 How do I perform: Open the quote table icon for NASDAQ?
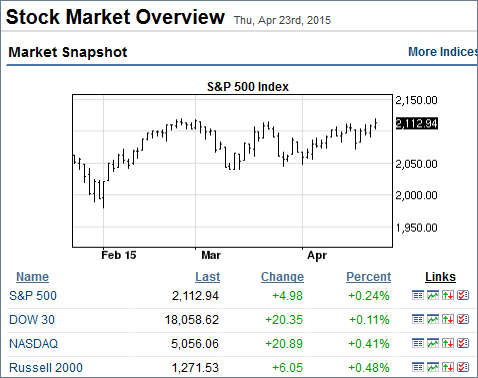(418, 343)
